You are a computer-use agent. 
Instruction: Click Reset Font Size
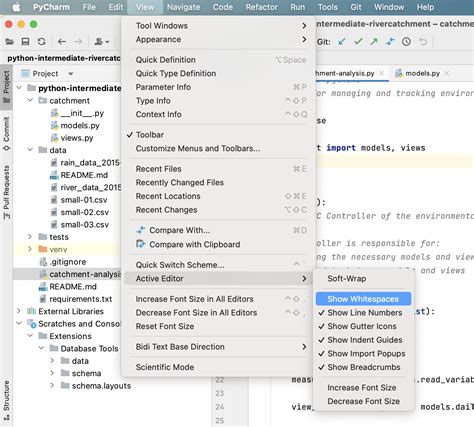(217, 326)
